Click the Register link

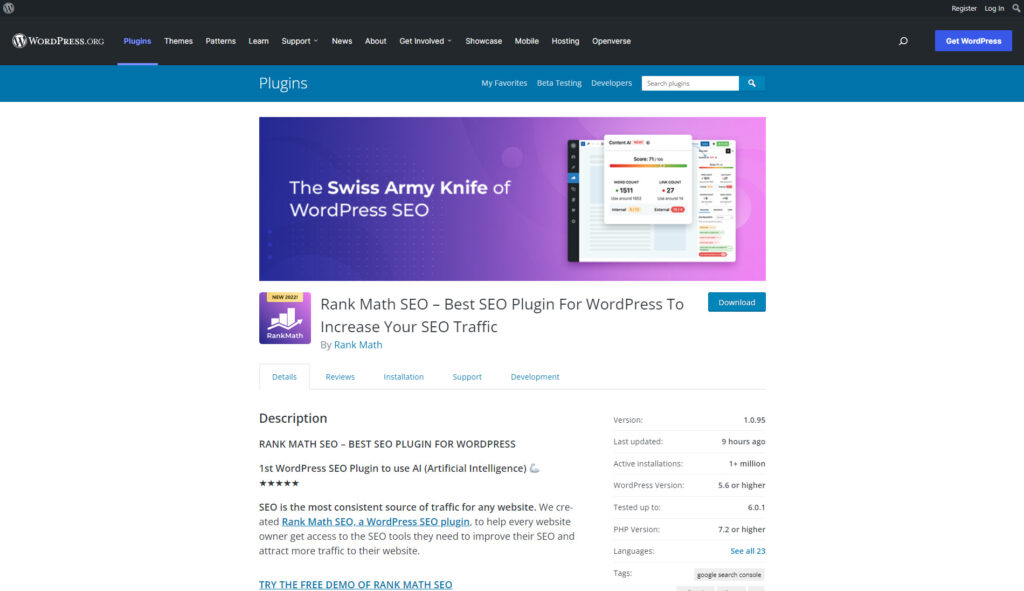(964, 8)
